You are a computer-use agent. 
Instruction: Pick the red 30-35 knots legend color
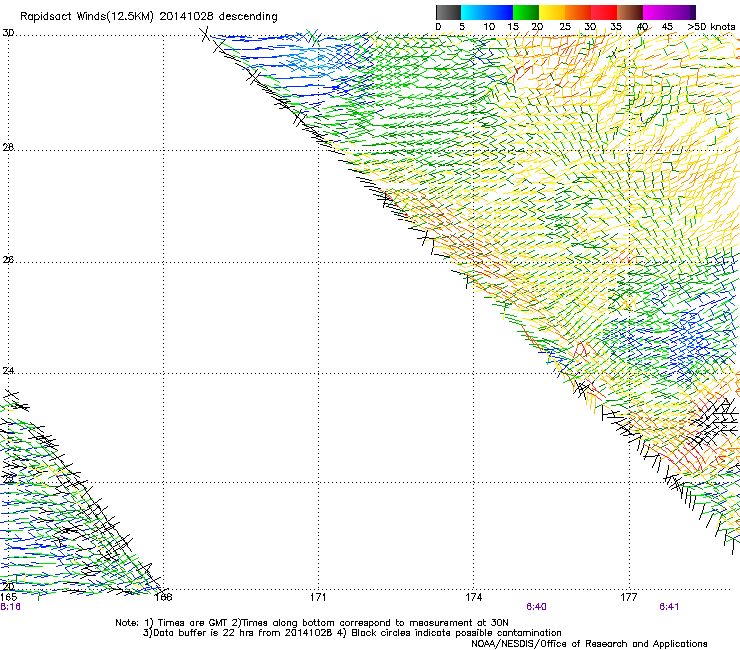pos(604,12)
